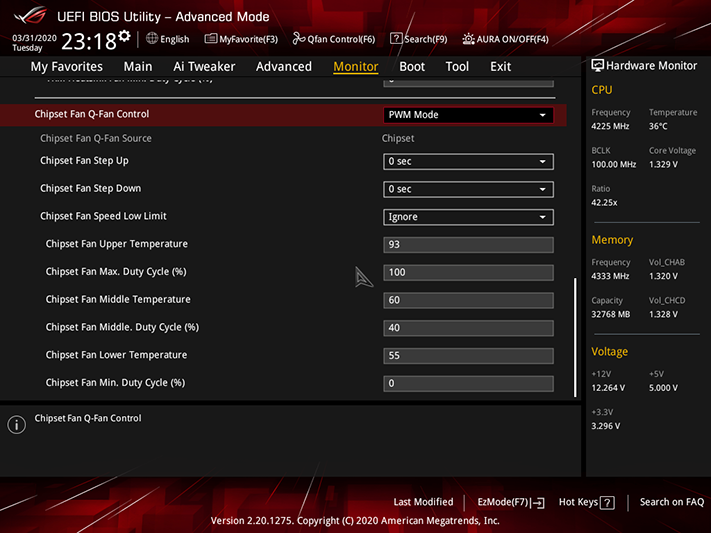Edit Chipset Fan Max. Duty Cycle field

(468, 272)
